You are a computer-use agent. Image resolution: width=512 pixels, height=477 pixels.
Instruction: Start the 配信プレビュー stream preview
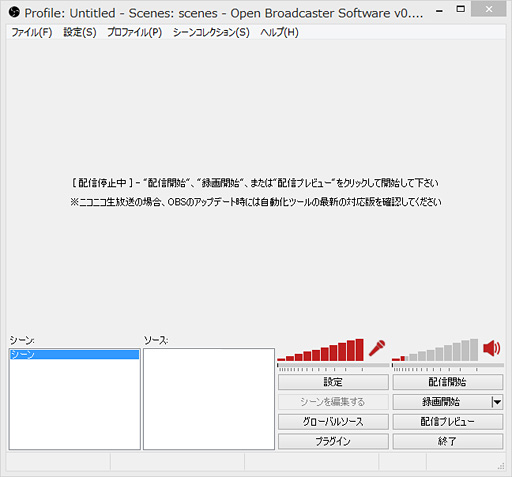click(448, 422)
